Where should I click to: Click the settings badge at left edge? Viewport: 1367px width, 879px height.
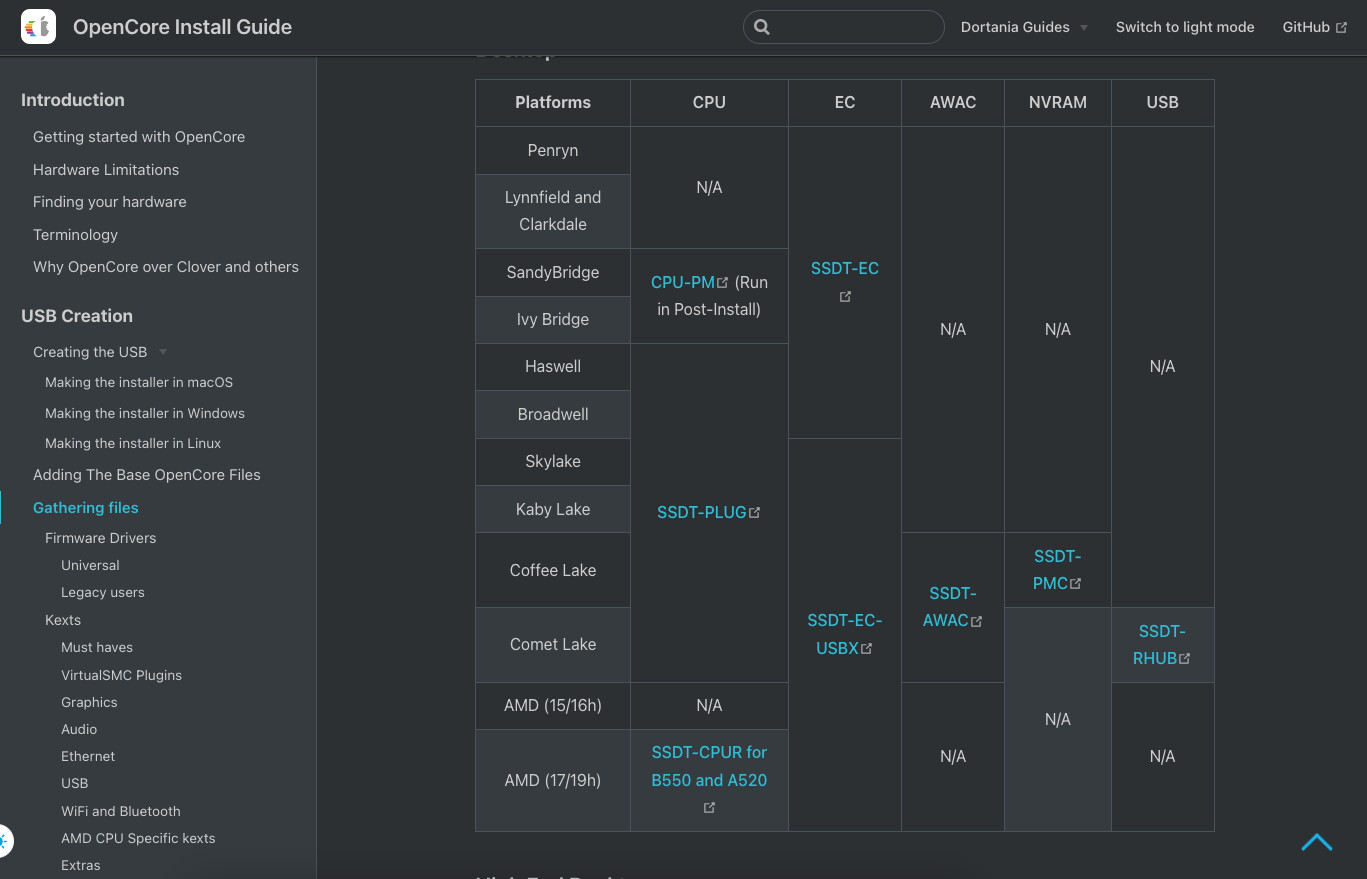5,841
